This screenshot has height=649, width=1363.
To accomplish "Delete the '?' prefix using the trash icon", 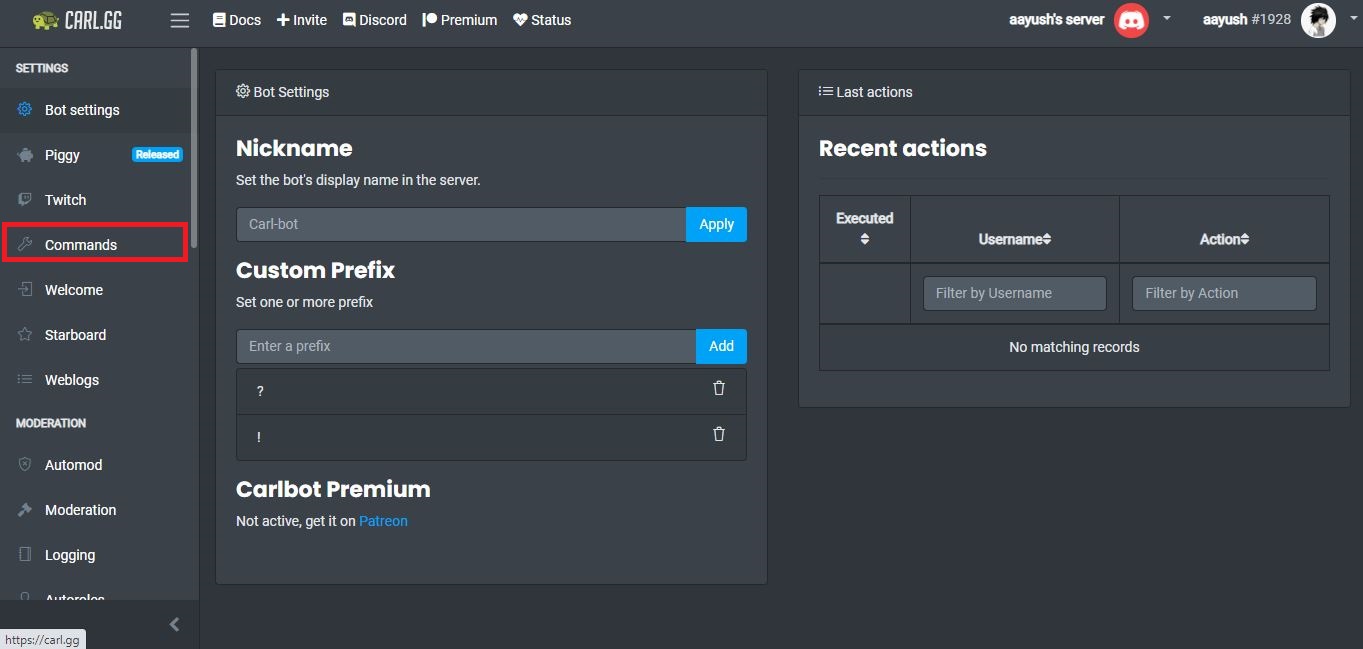I will click(x=718, y=389).
